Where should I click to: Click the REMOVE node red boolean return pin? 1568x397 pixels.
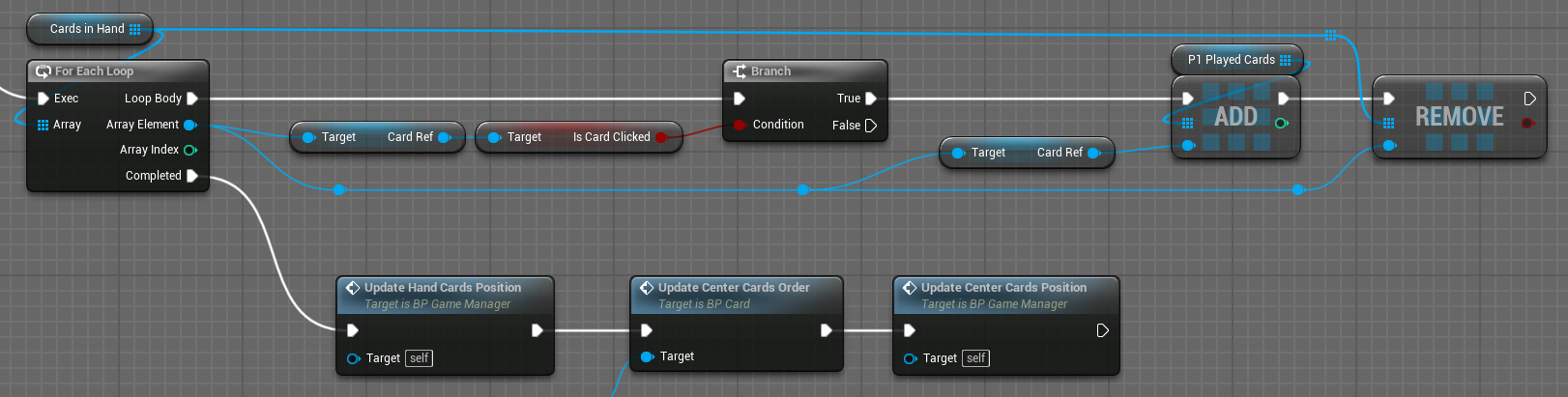(1527, 124)
